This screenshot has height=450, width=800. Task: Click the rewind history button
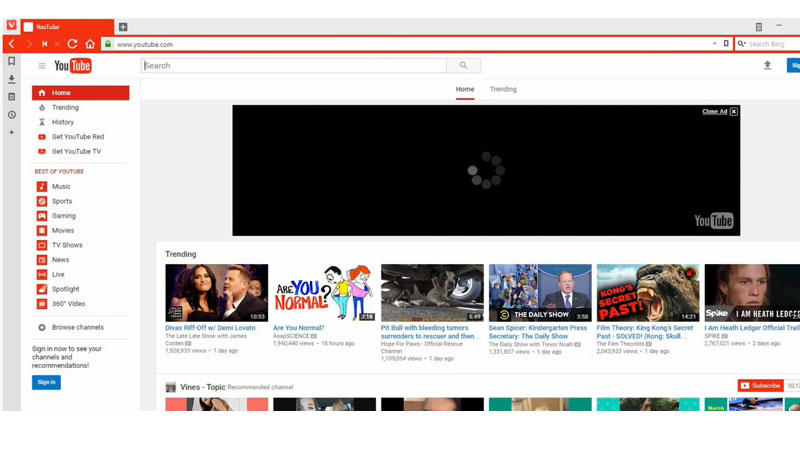tap(44, 44)
